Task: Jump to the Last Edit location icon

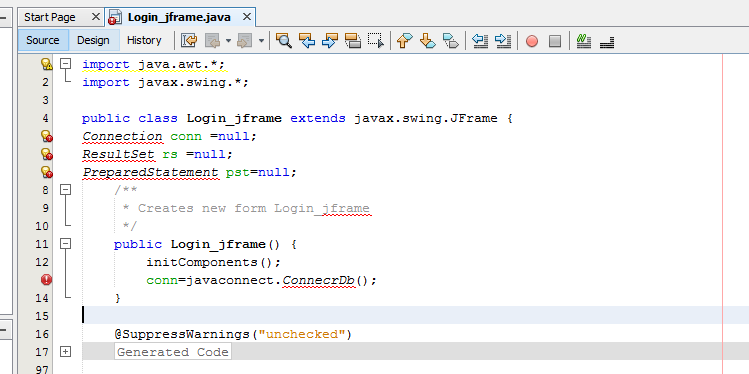Action: (189, 41)
